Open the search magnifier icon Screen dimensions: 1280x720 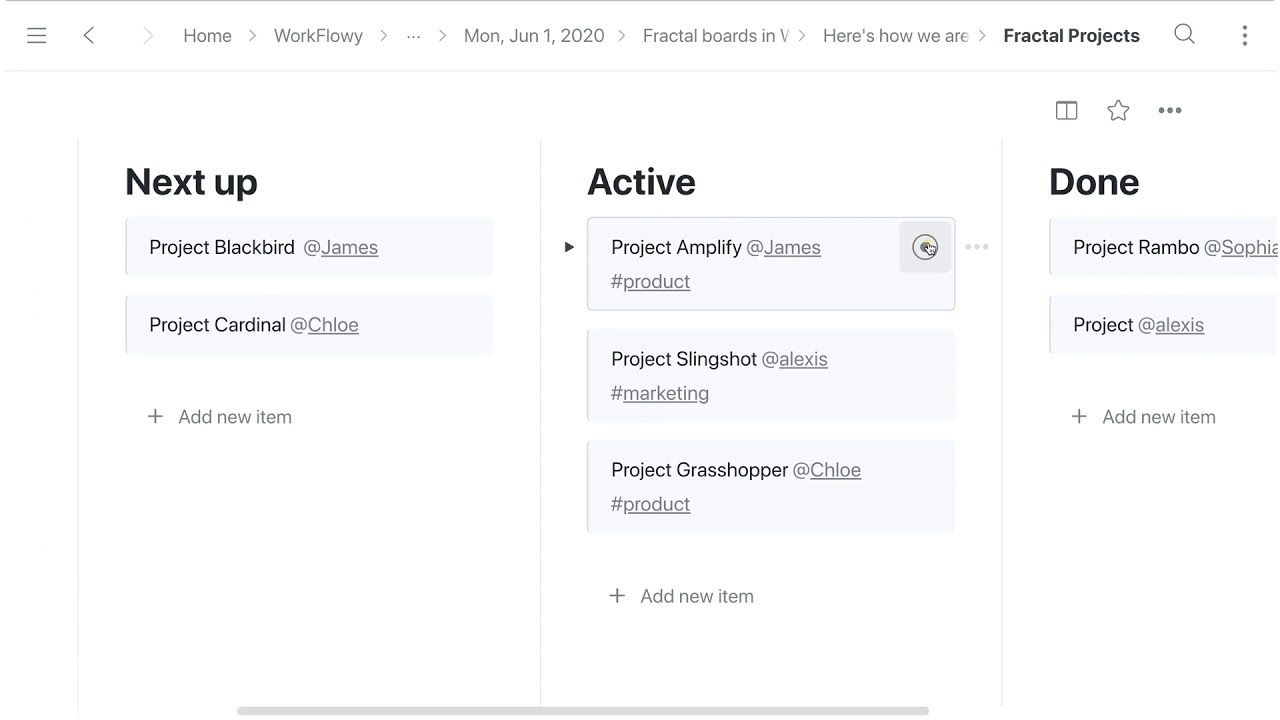(x=1184, y=35)
